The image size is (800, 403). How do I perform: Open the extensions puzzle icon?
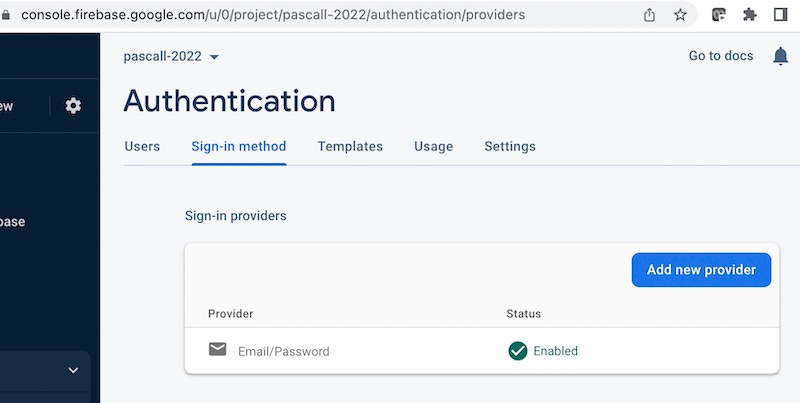pos(749,15)
